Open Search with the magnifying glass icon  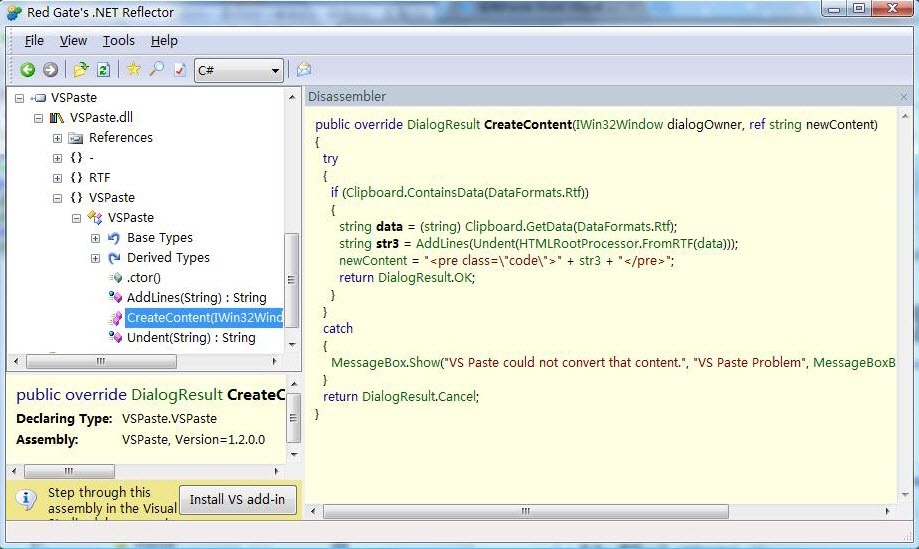[156, 70]
